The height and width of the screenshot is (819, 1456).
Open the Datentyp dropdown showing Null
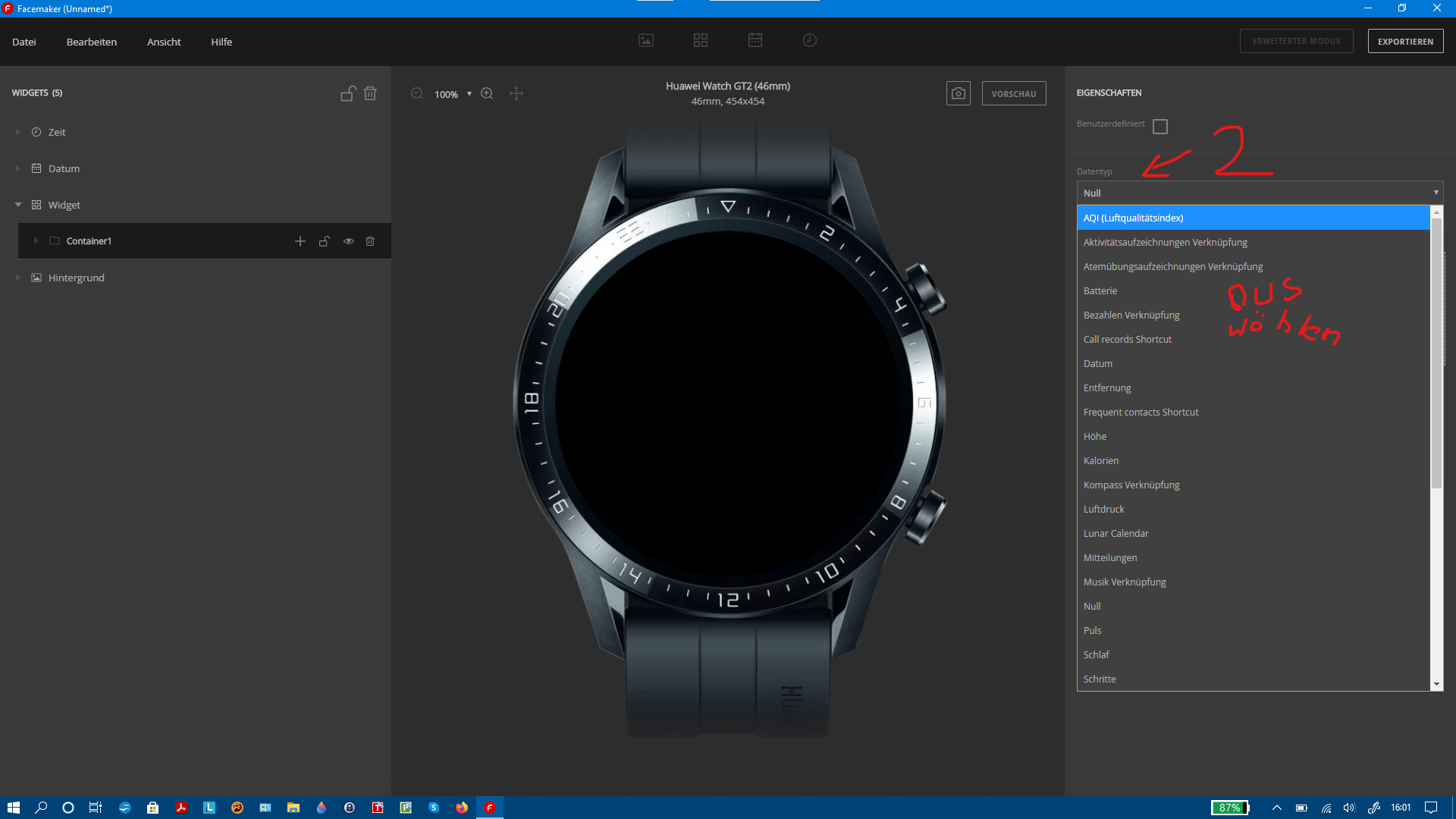[1260, 193]
